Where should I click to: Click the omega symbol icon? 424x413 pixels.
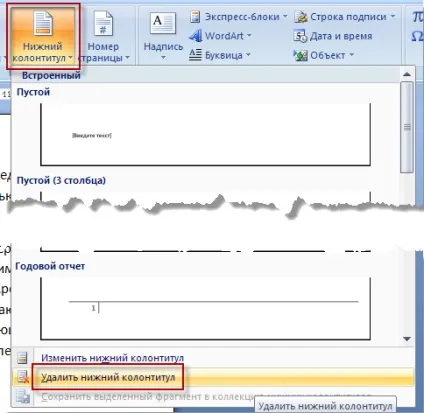coord(417,36)
